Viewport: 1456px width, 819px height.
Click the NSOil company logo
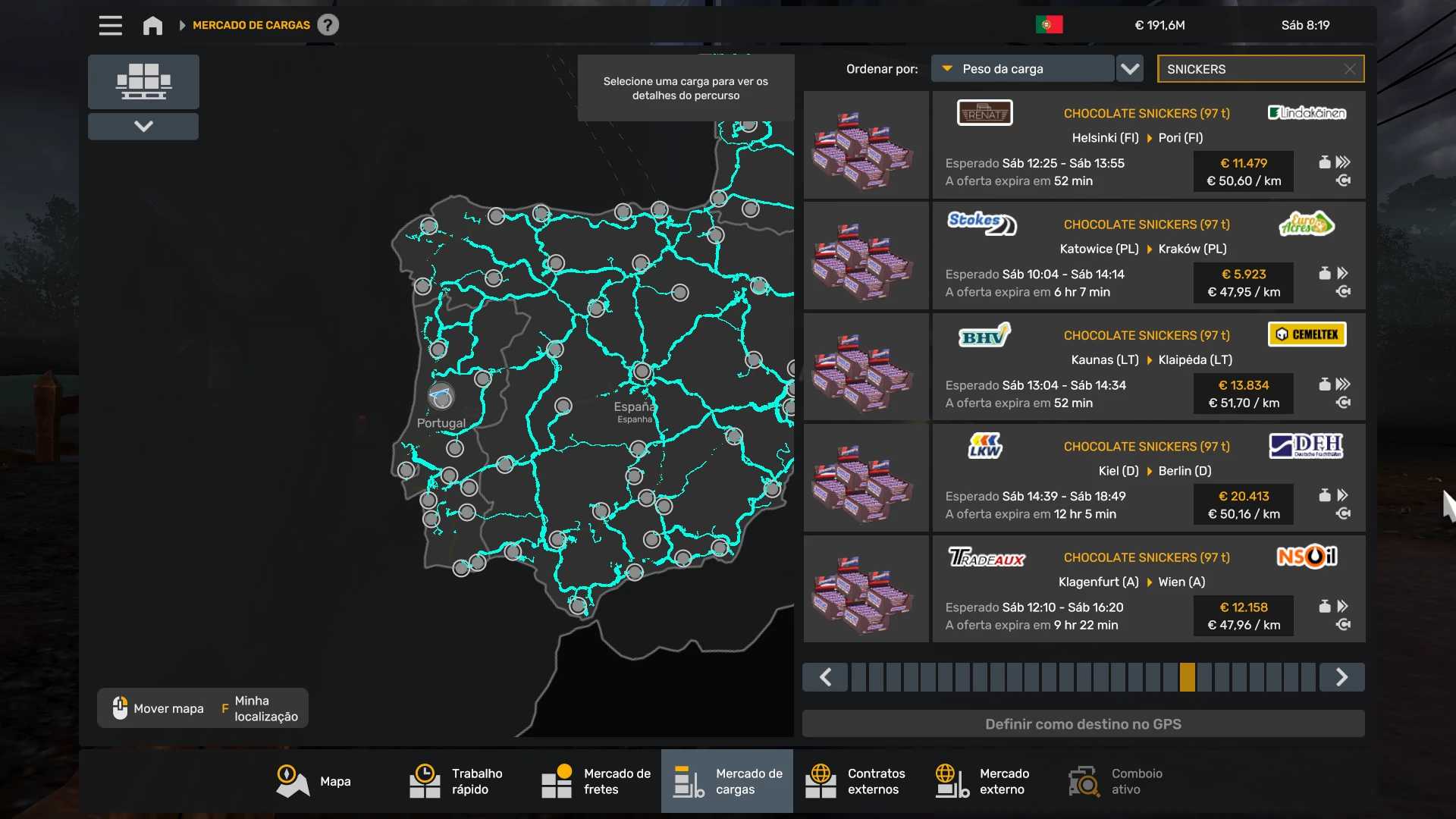(1307, 557)
